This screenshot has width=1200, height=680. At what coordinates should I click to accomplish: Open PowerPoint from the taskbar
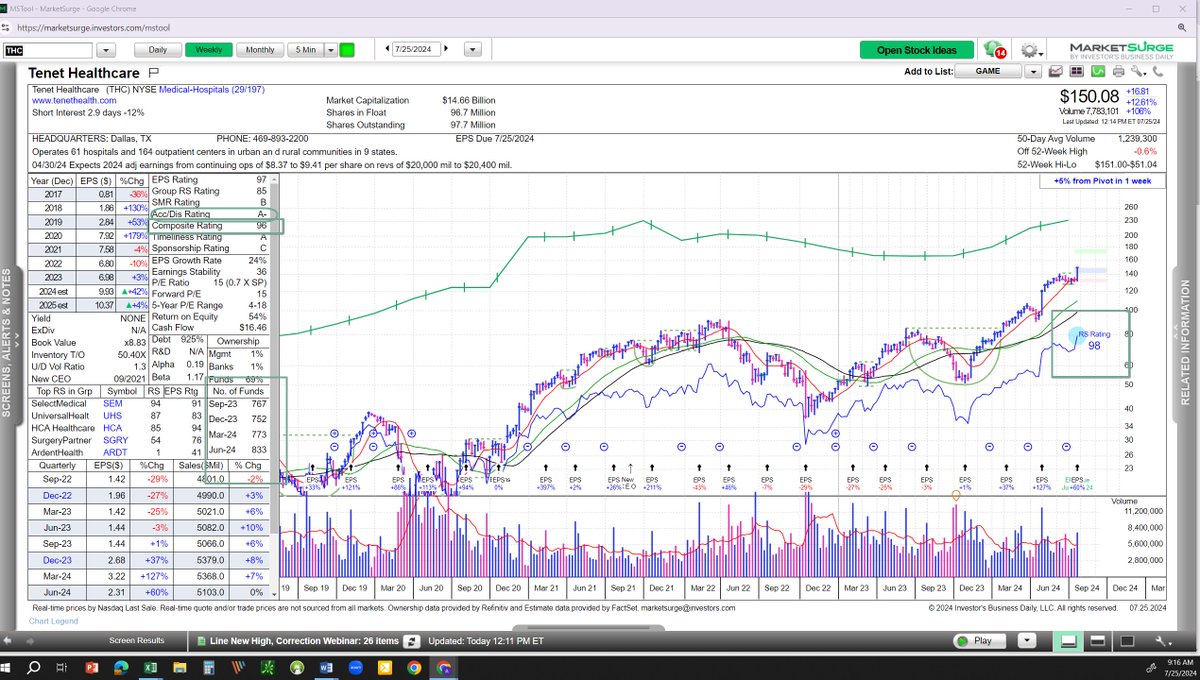coord(92,667)
